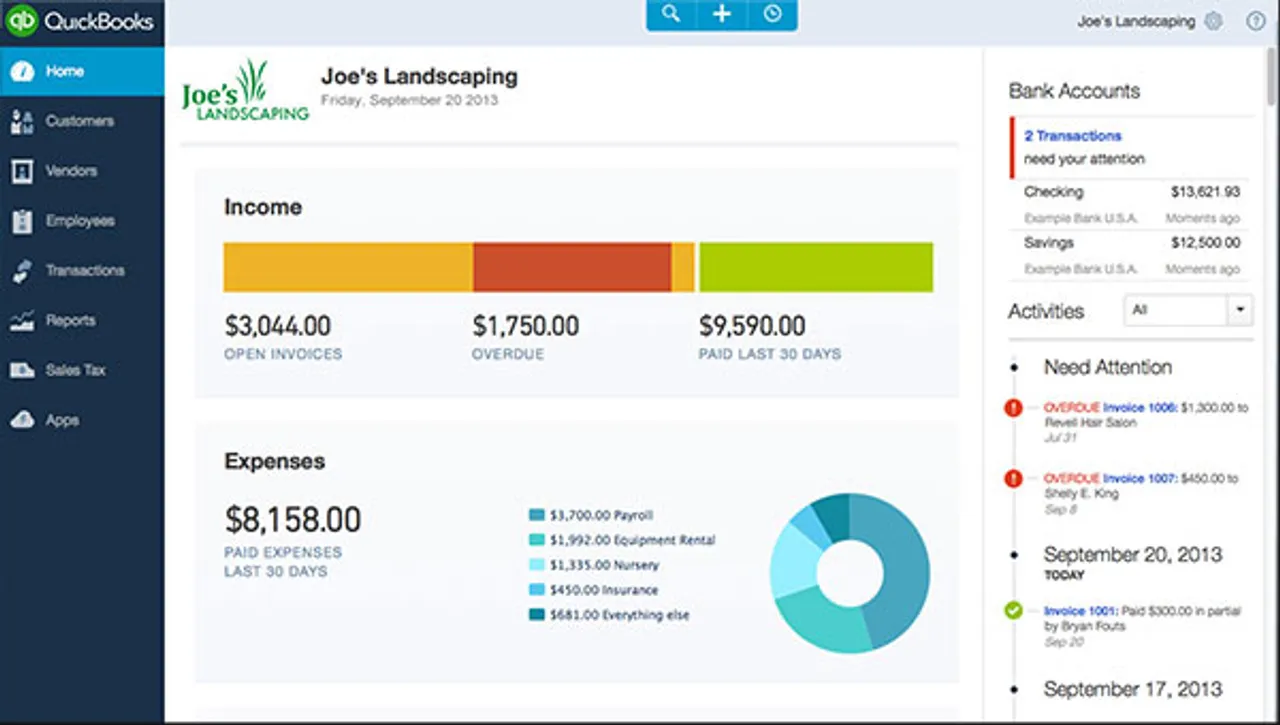Click the Customers sidebar icon

tap(21, 122)
